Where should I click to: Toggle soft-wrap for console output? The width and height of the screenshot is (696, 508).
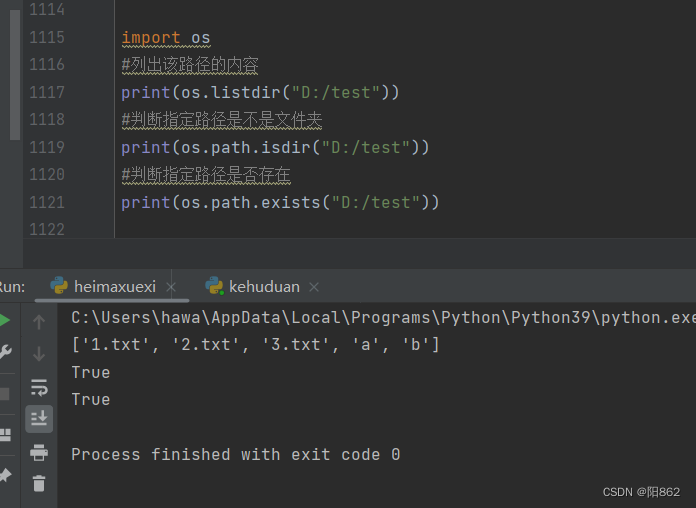point(39,387)
